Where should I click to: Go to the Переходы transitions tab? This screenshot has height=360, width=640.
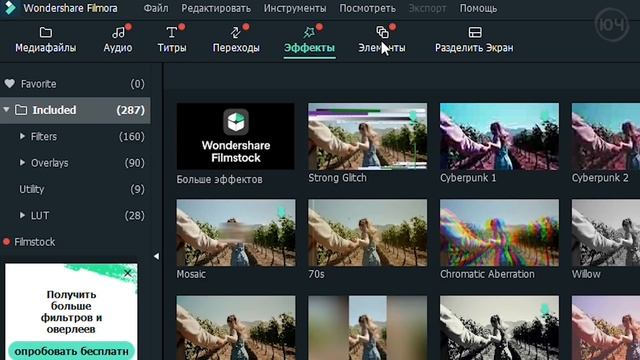(236, 40)
